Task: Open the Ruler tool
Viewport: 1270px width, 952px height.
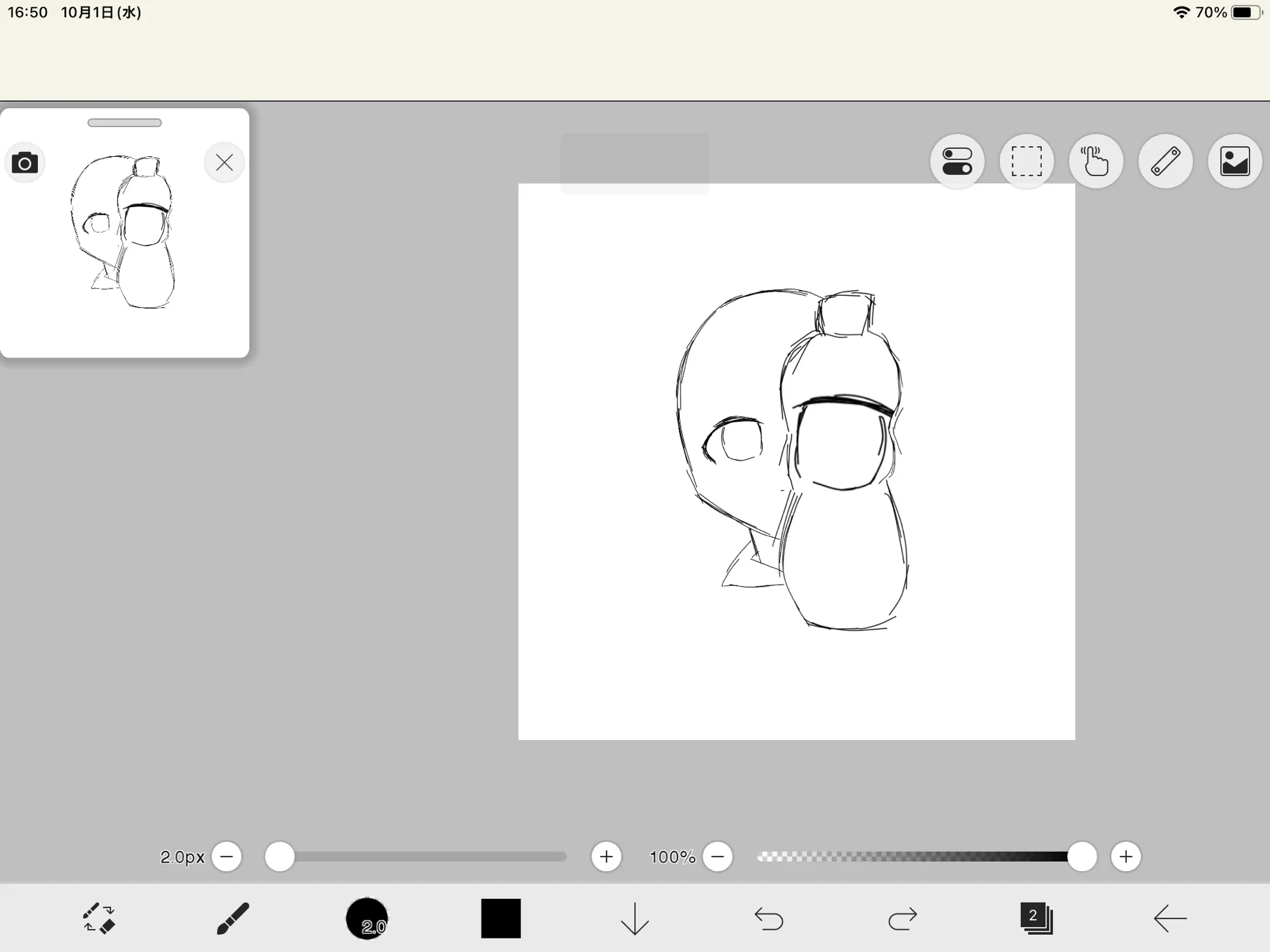Action: [x=1165, y=161]
